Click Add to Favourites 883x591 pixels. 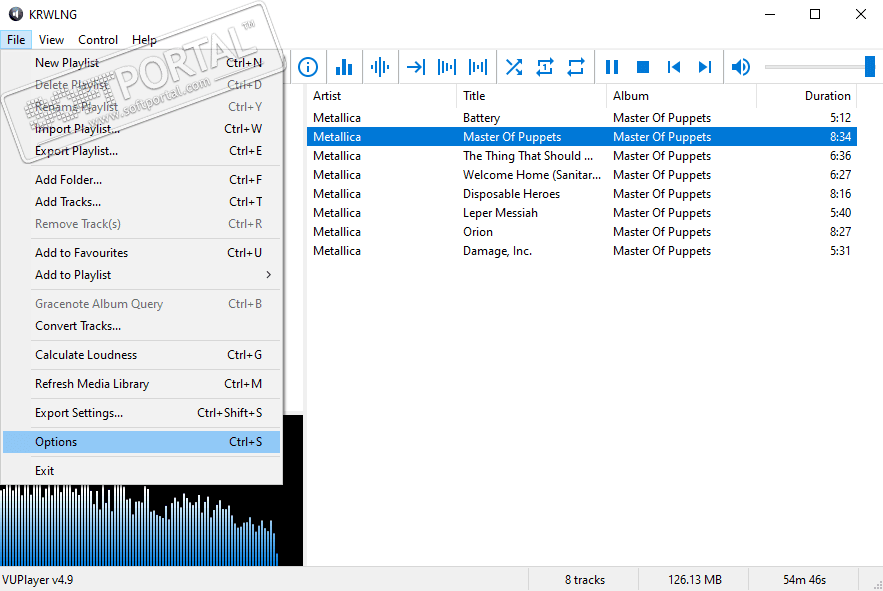click(x=141, y=253)
